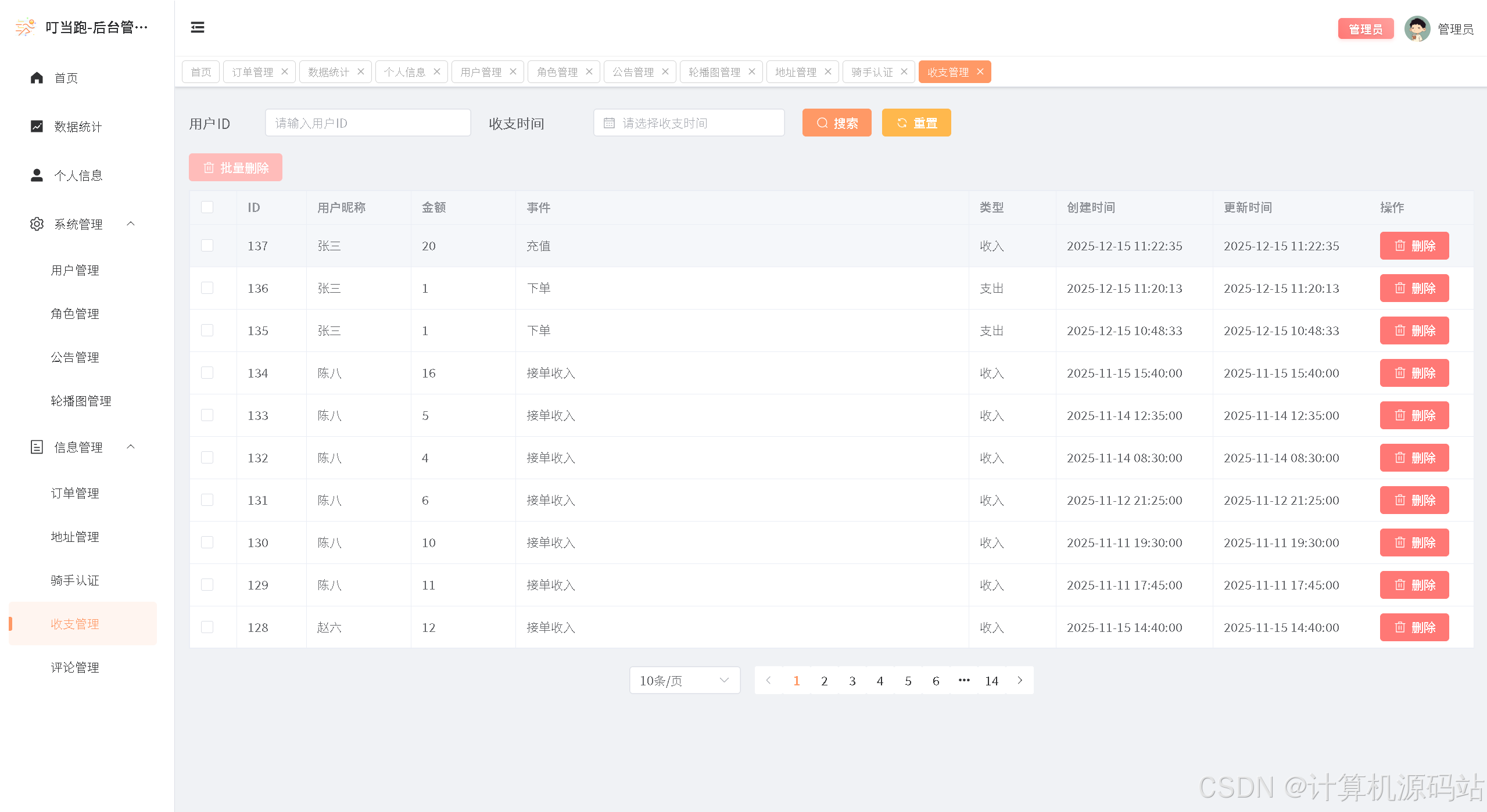
Task: Open the admin avatar picture
Action: click(1417, 28)
